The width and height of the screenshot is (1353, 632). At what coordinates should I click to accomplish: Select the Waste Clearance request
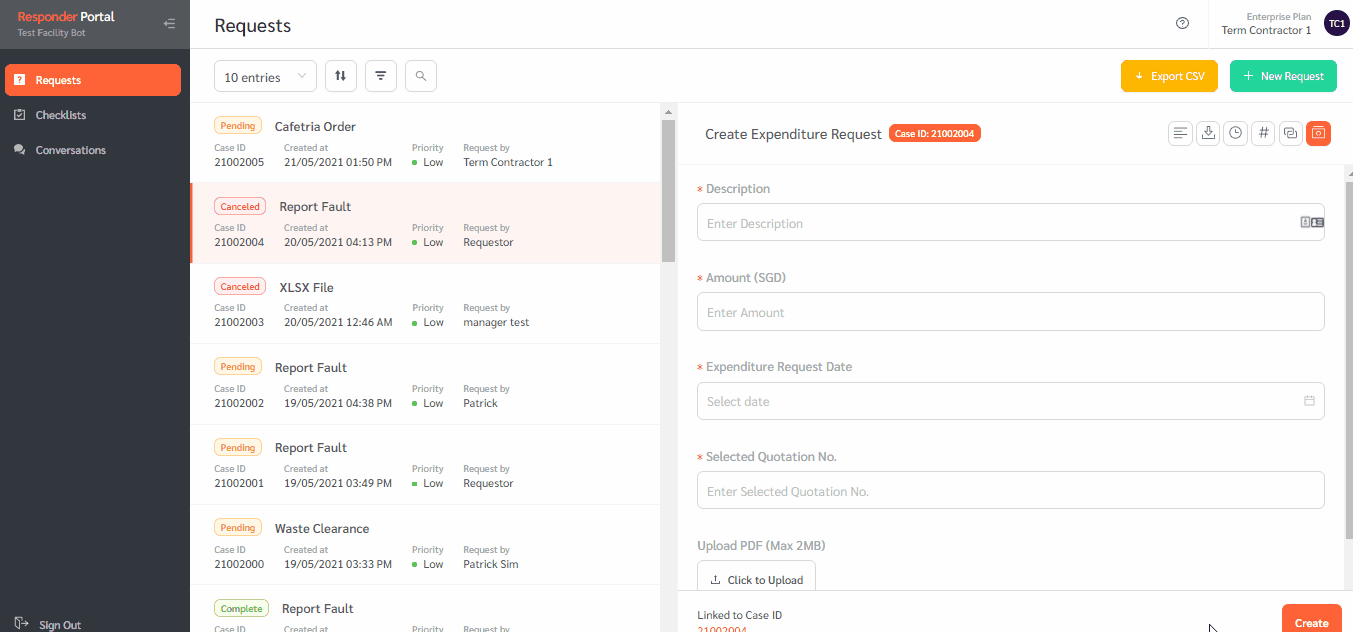point(425,545)
